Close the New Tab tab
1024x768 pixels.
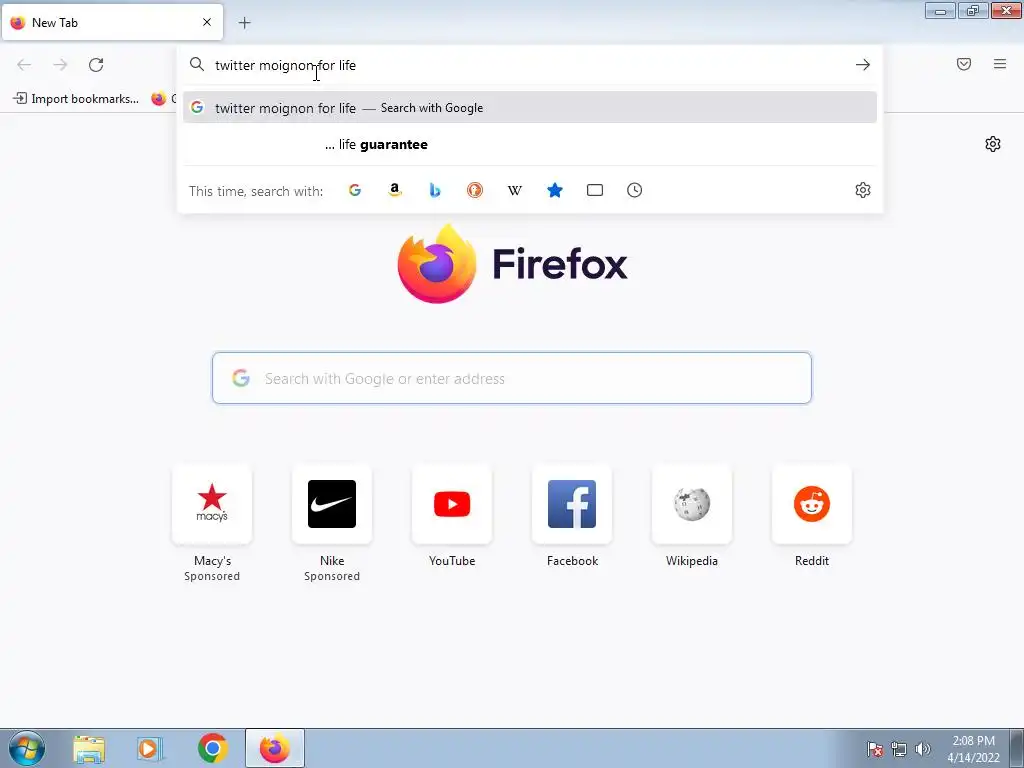point(207,22)
